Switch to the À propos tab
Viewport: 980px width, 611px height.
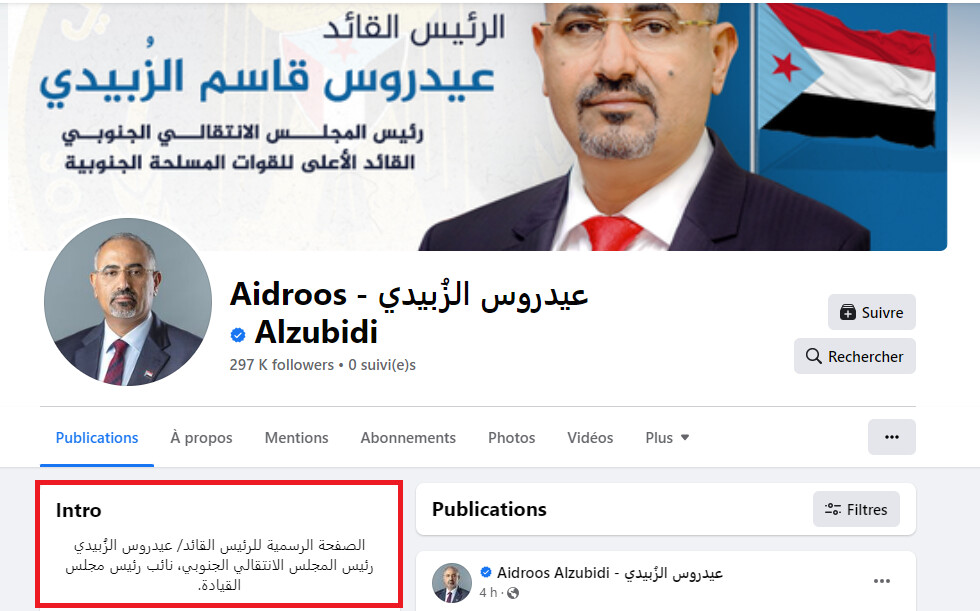(x=201, y=438)
